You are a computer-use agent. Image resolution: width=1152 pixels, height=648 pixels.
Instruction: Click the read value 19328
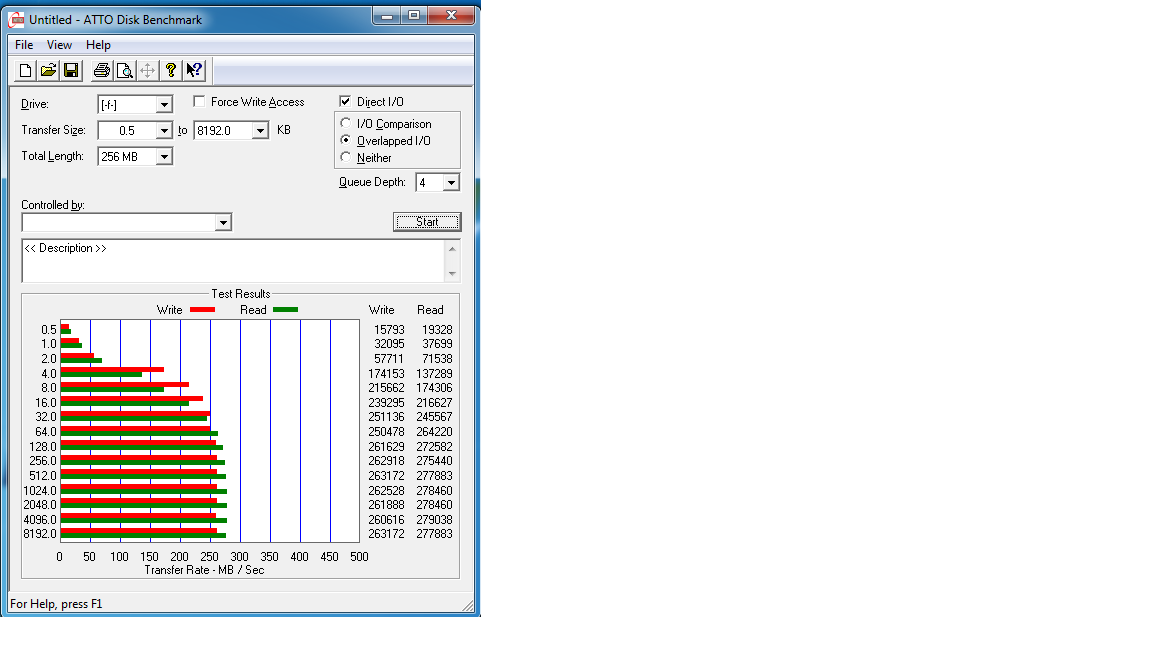pyautogui.click(x=437, y=330)
